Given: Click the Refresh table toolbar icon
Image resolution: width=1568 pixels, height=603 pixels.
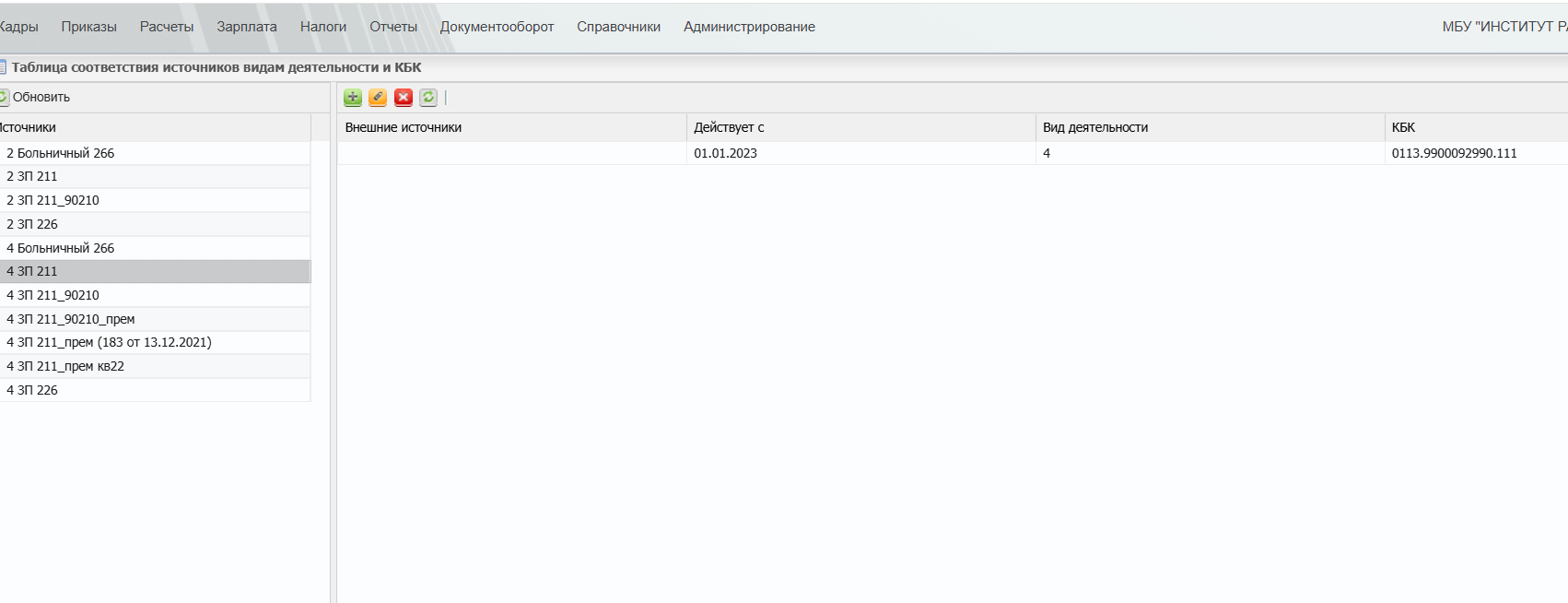Looking at the screenshot, I should point(428,97).
